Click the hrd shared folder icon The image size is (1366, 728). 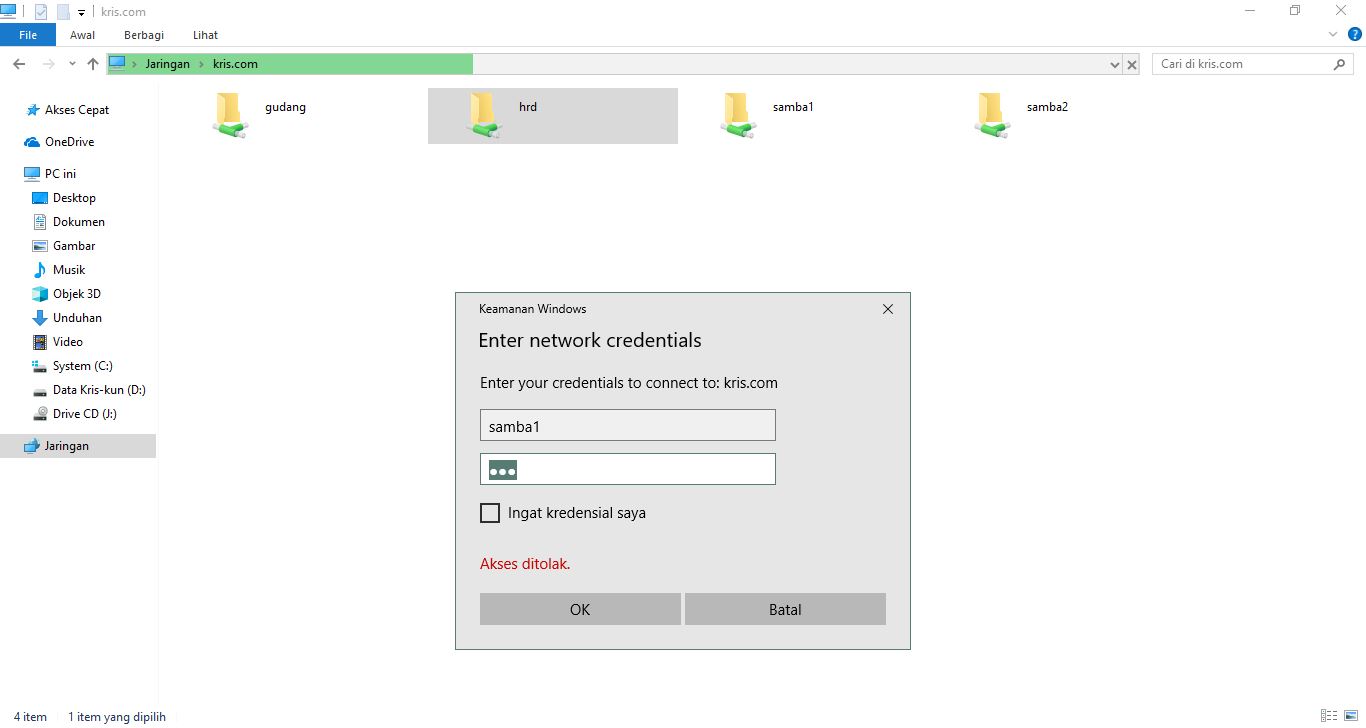click(483, 115)
